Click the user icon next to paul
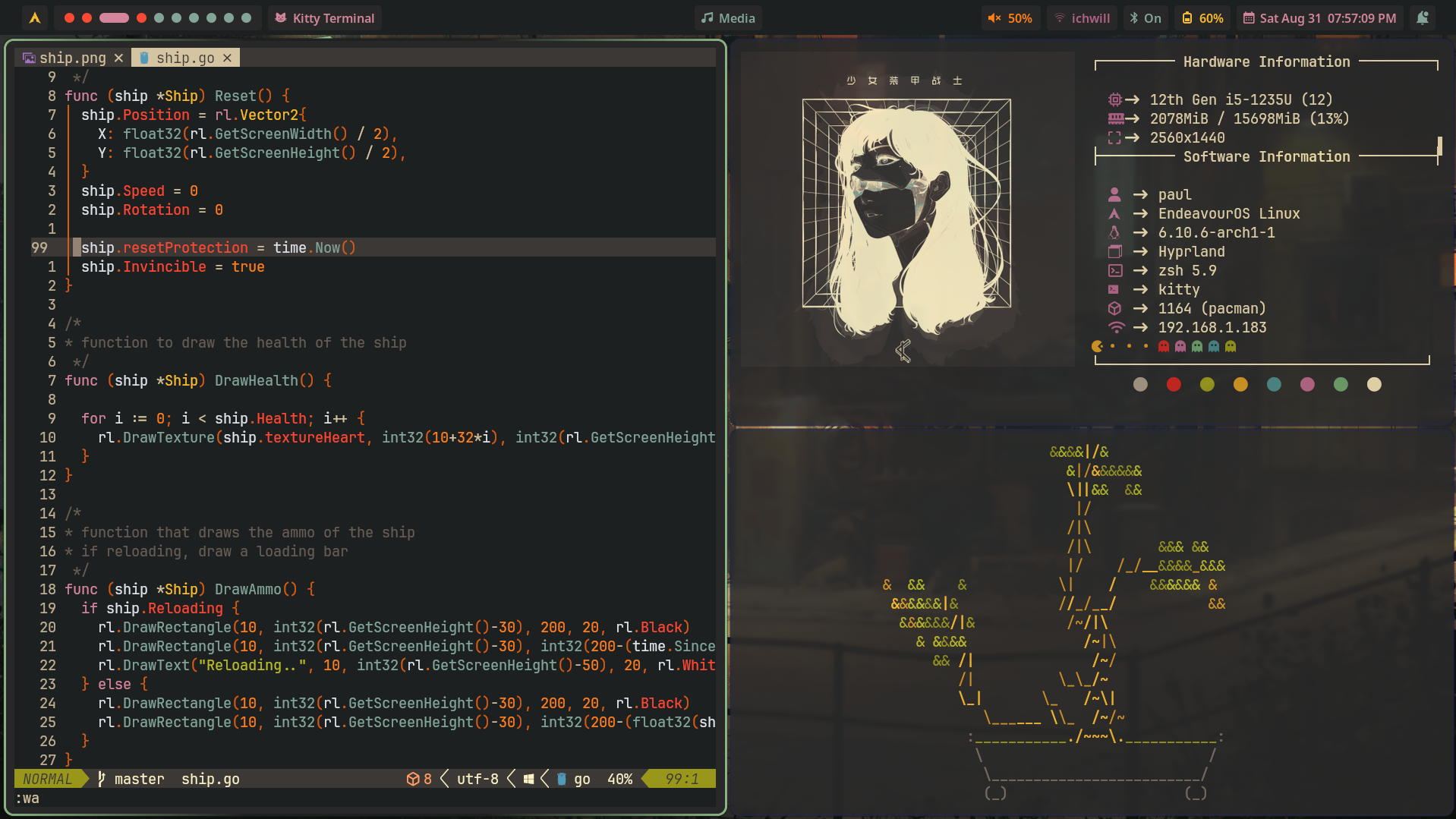 [x=1114, y=194]
